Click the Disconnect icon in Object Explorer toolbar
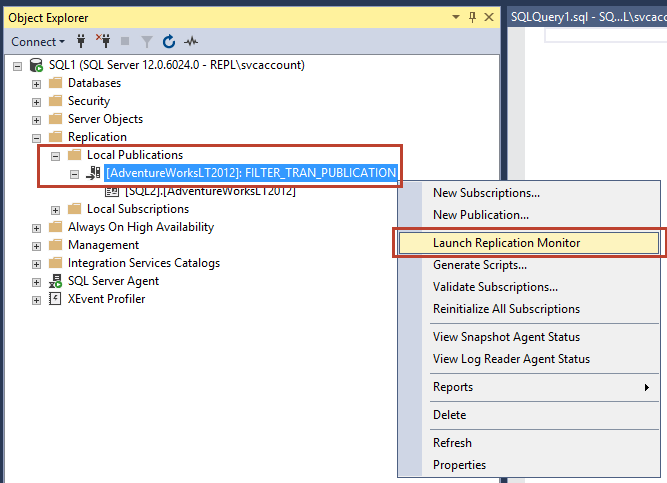This screenshot has width=667, height=483. (103, 41)
